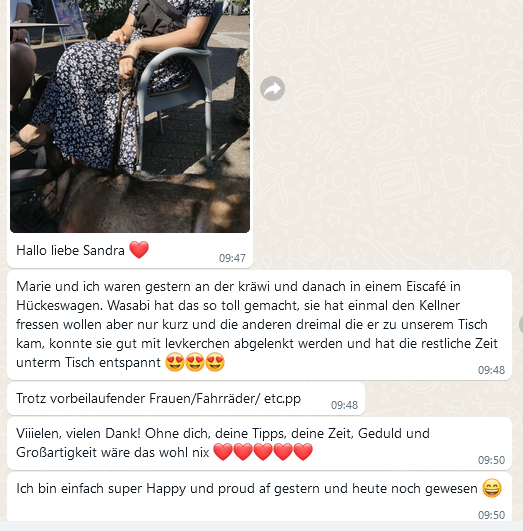Select the 'Trotz vorbeilaufender Frauen' message
Viewport: 523px width, 531px height.
click(186, 399)
